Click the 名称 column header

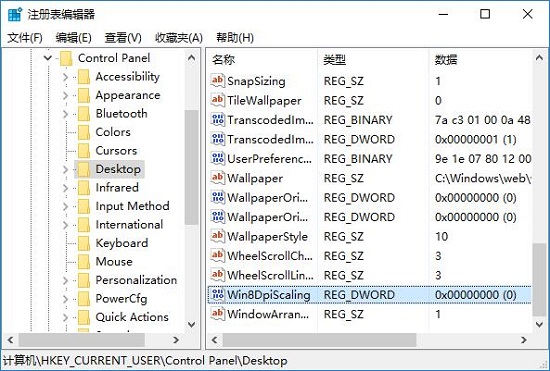[x=262, y=60]
